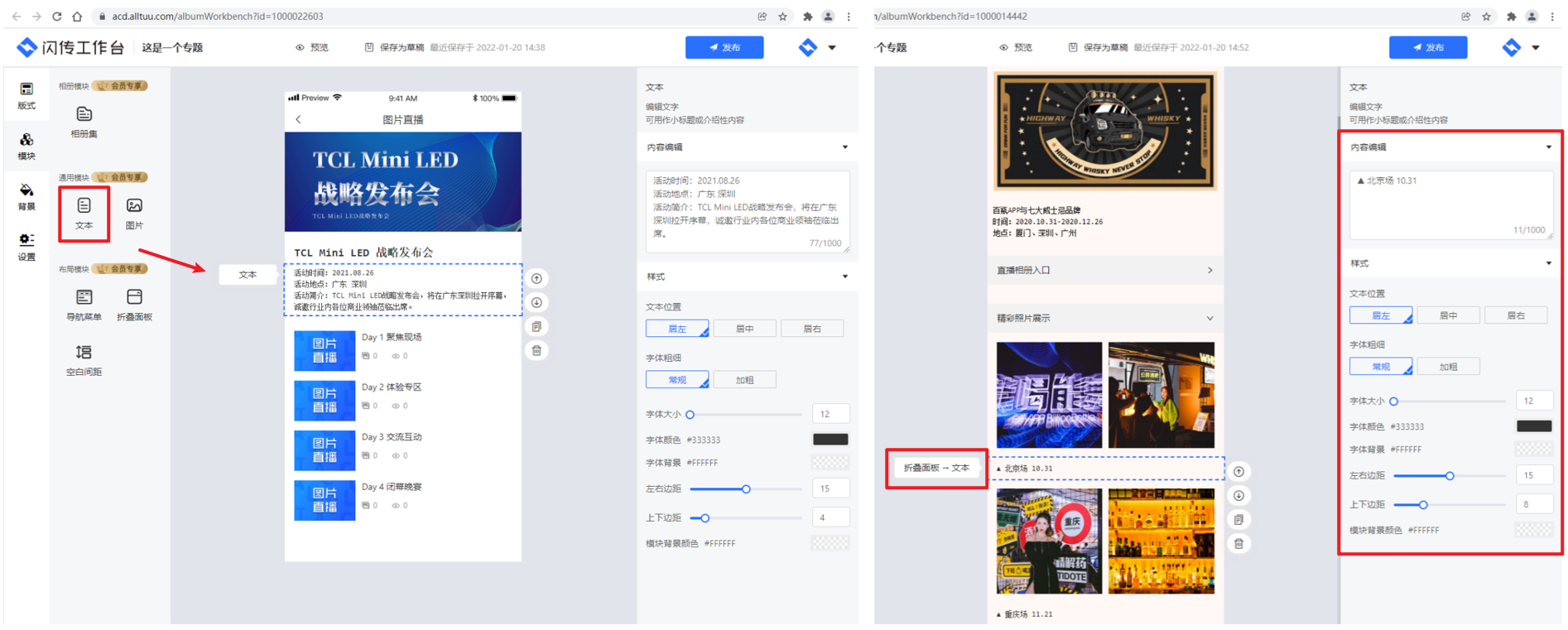Open Day 4 闭幕晚宴 album entry
The image size is (1568, 630).
[x=403, y=500]
